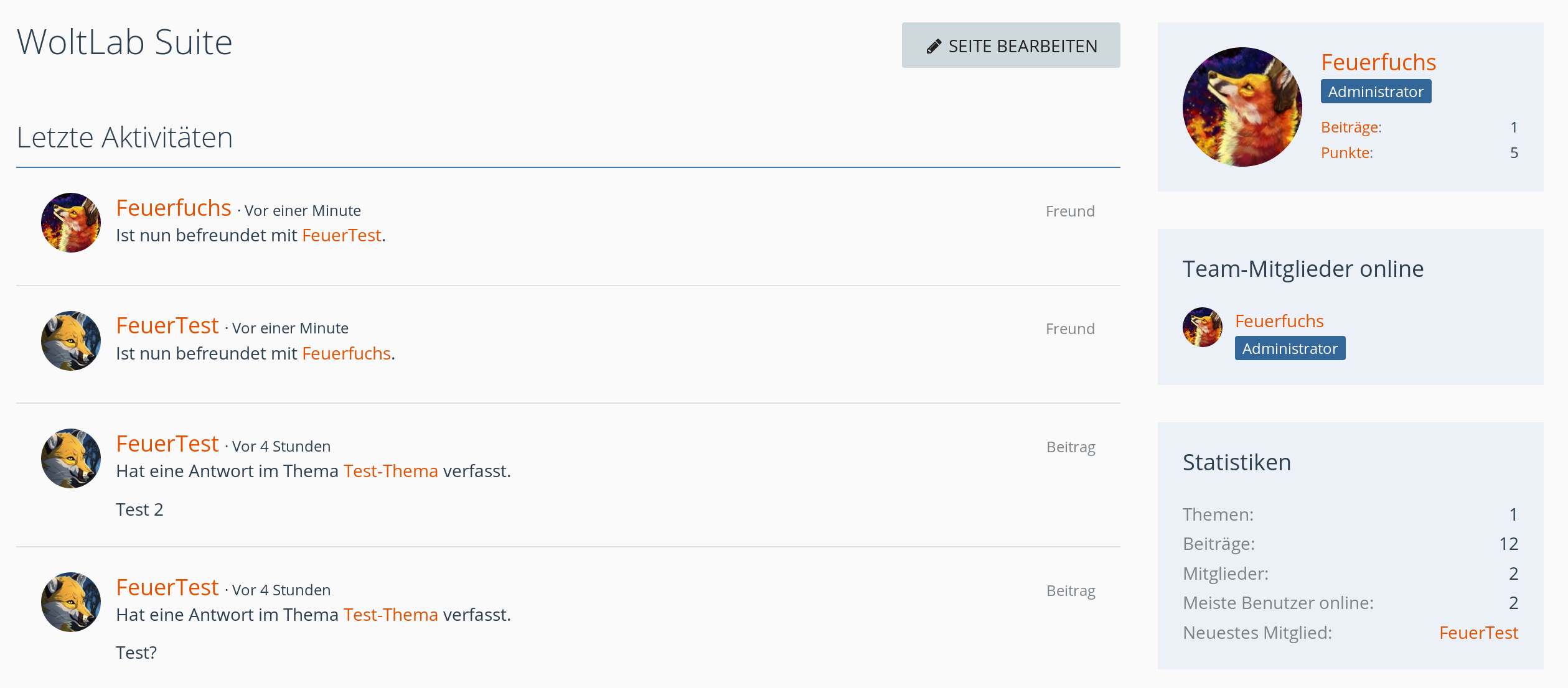Click the Seite Bearbeiten edit button

[1010, 45]
